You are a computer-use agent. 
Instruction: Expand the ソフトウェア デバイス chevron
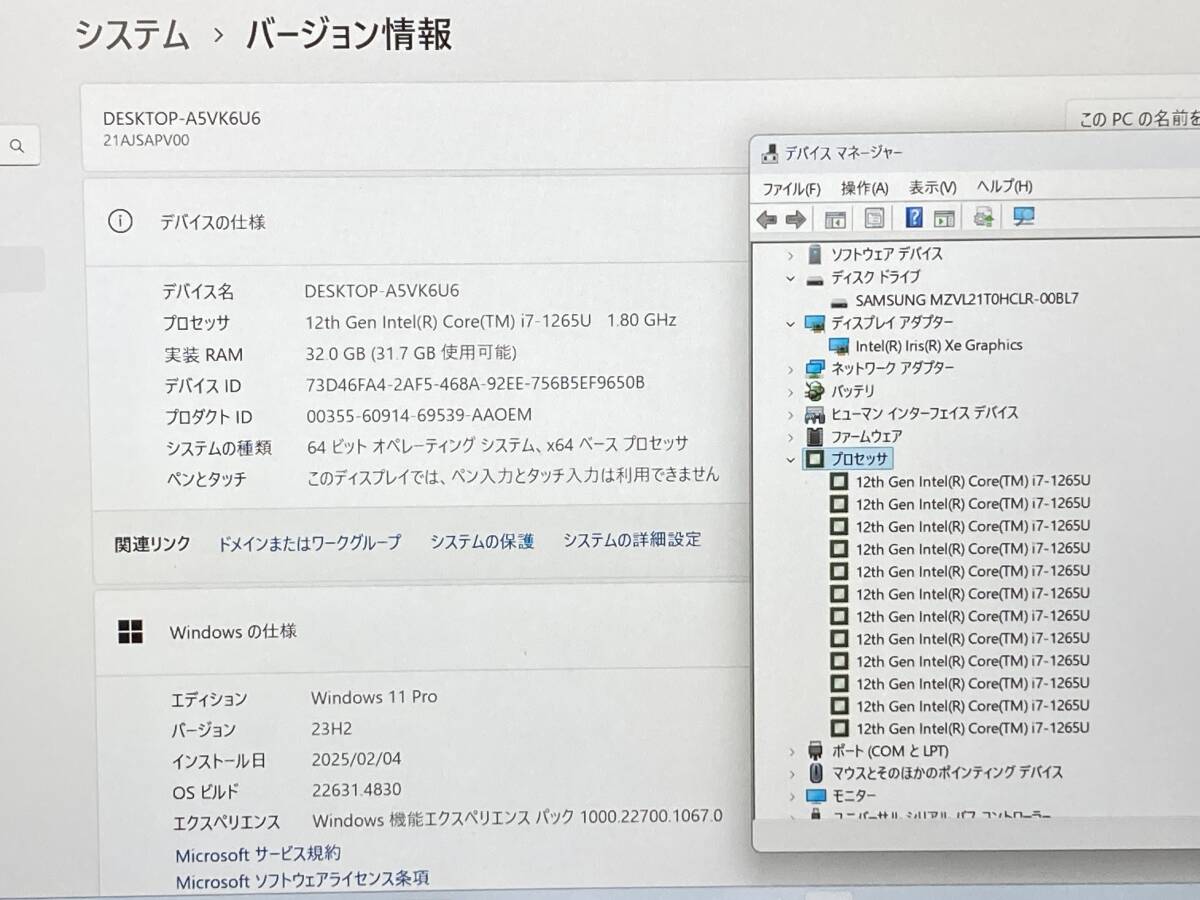coord(790,254)
